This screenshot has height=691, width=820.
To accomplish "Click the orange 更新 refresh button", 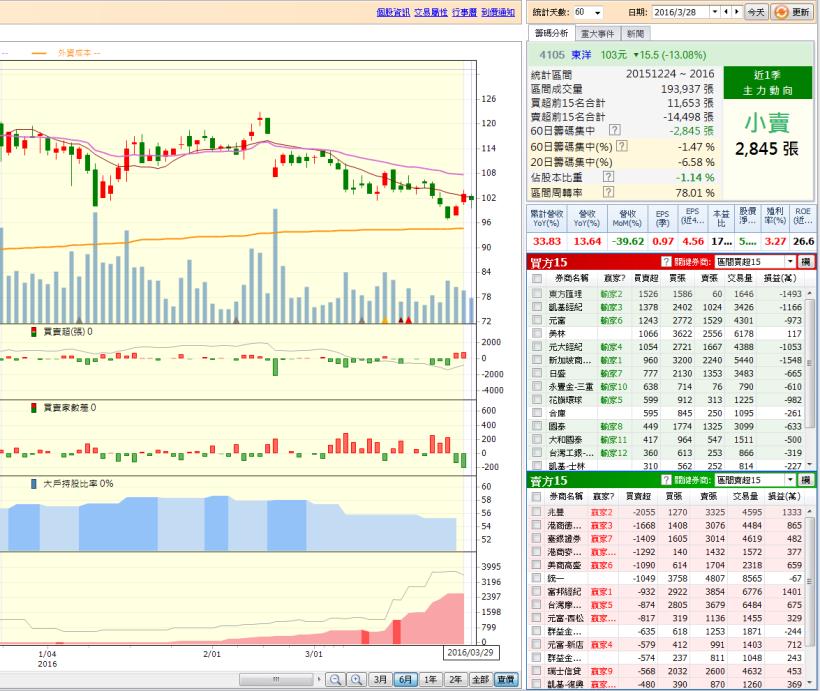I will click(x=792, y=12).
